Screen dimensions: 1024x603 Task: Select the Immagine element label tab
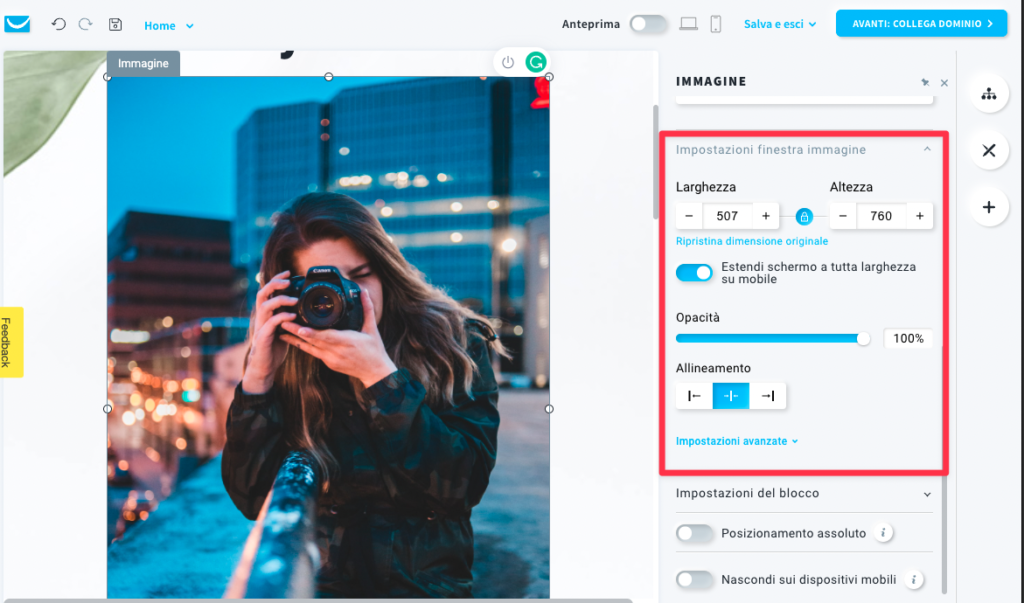tap(143, 63)
